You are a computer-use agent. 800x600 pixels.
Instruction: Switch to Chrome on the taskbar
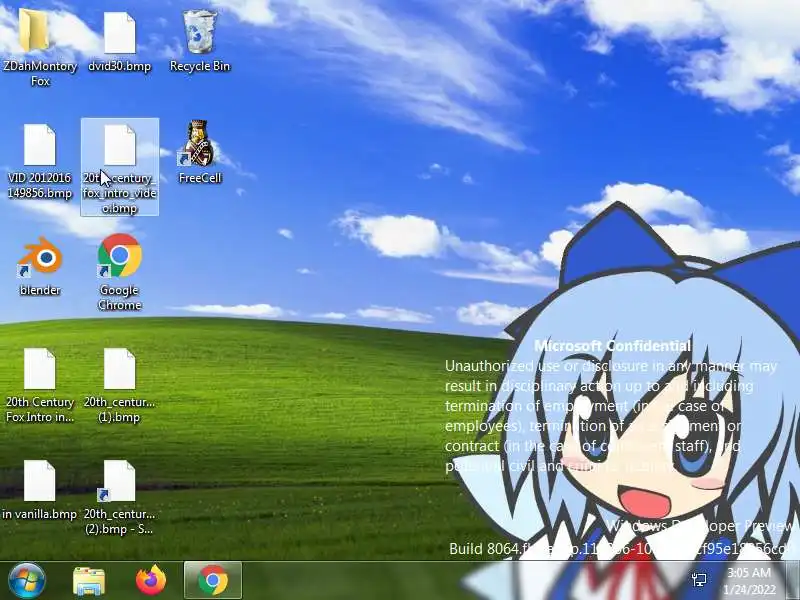click(213, 580)
